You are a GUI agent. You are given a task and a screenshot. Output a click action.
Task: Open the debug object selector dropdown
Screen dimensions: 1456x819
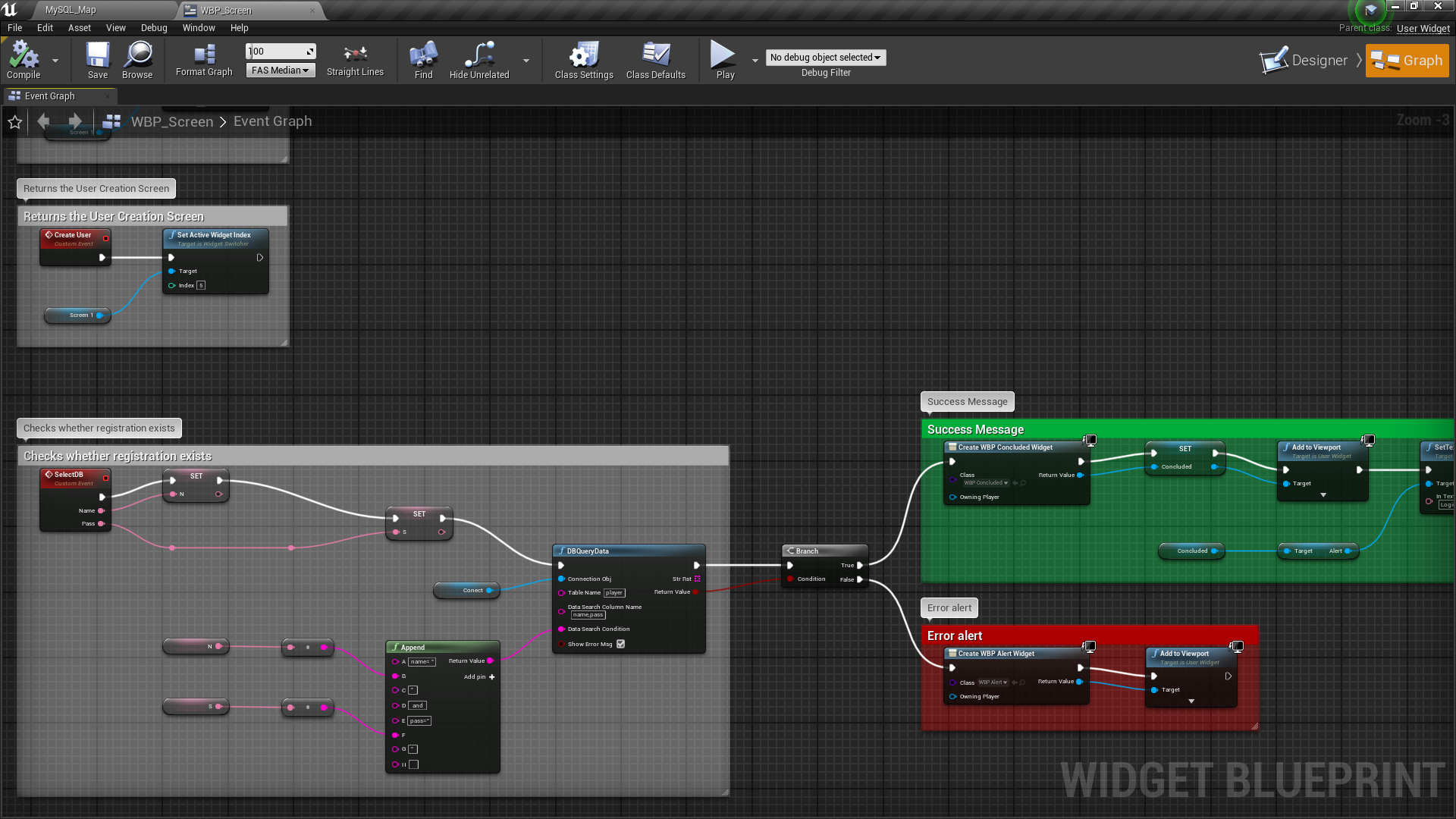825,58
